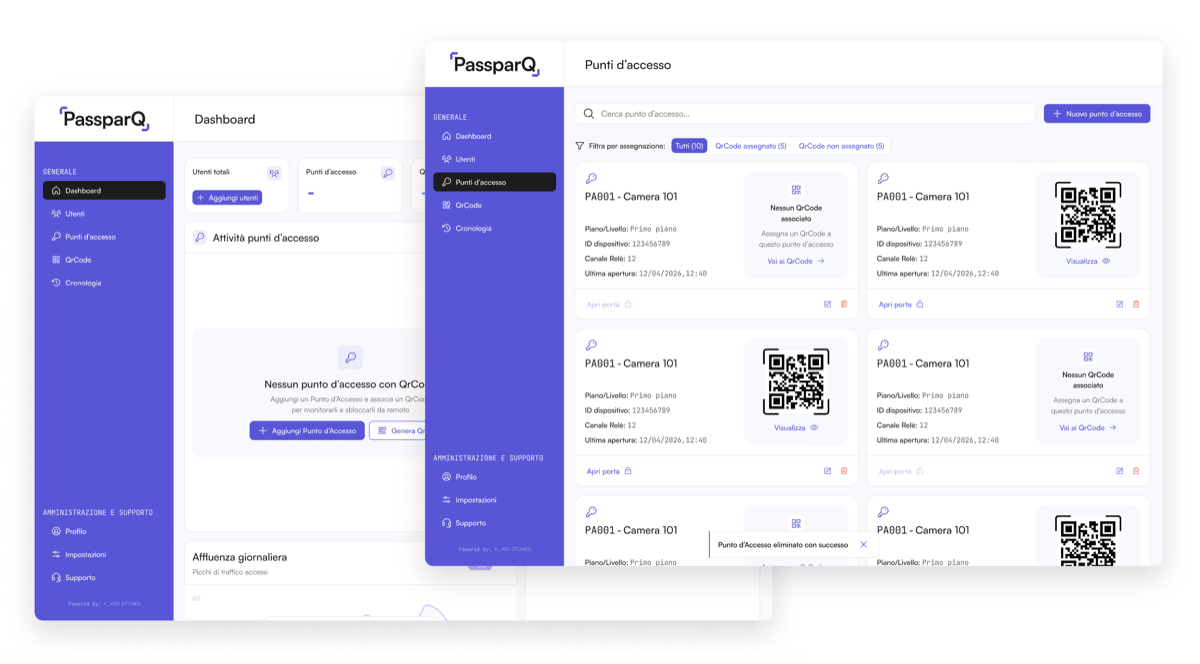Filter by 'QrCode non assegnato (5)'
This screenshot has width=1200, height=664.
(840, 146)
